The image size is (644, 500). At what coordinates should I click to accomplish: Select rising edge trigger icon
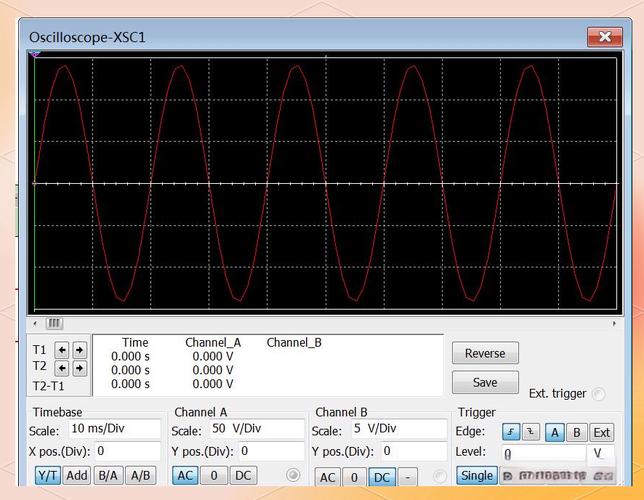(511, 432)
